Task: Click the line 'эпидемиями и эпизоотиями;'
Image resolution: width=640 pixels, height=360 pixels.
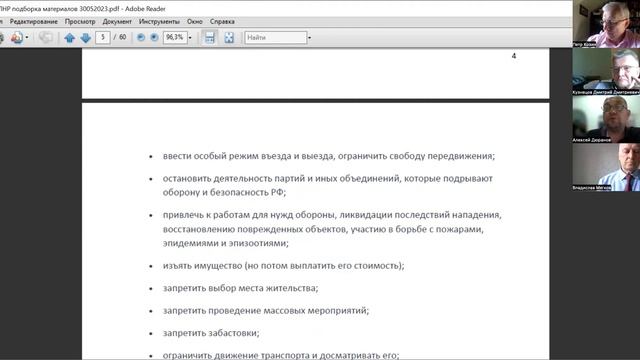Action: click(x=226, y=243)
